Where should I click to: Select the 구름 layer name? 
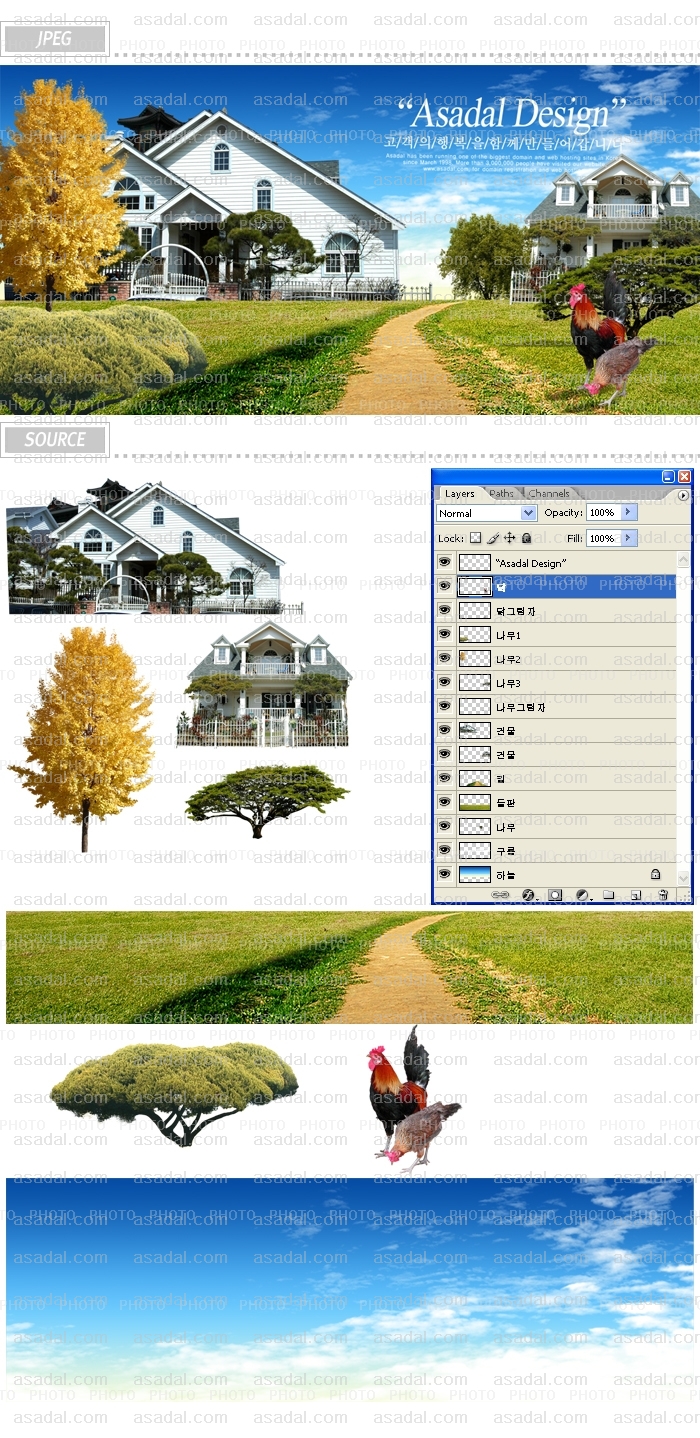[x=506, y=851]
